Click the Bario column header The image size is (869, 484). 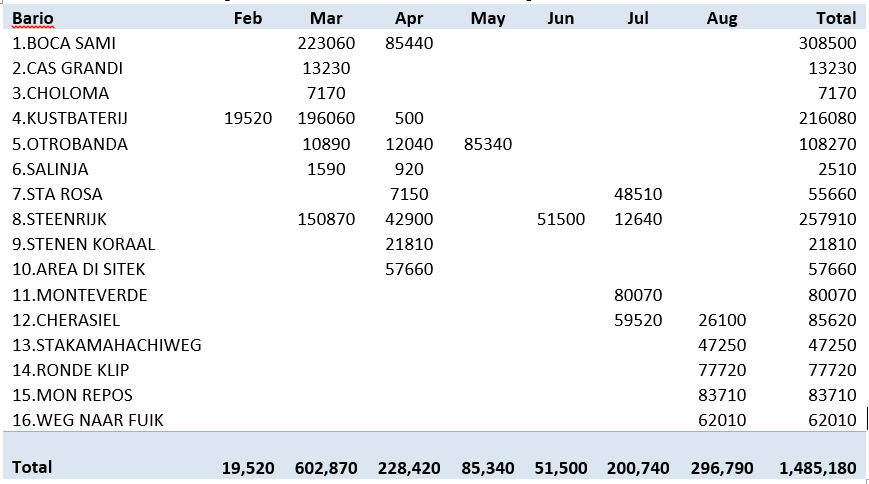coord(33,18)
